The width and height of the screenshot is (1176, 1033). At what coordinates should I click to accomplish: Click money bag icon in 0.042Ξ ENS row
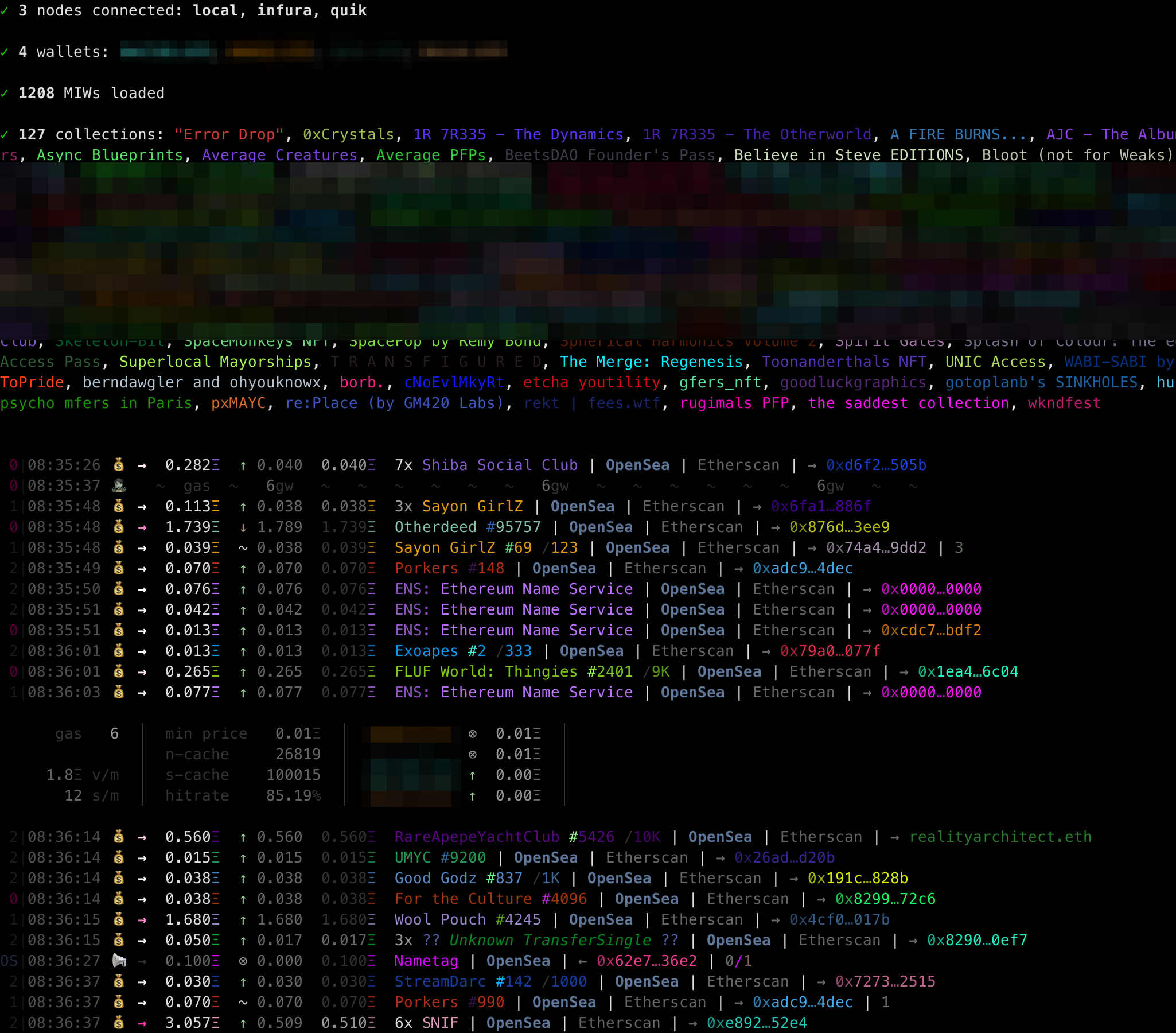(x=119, y=610)
